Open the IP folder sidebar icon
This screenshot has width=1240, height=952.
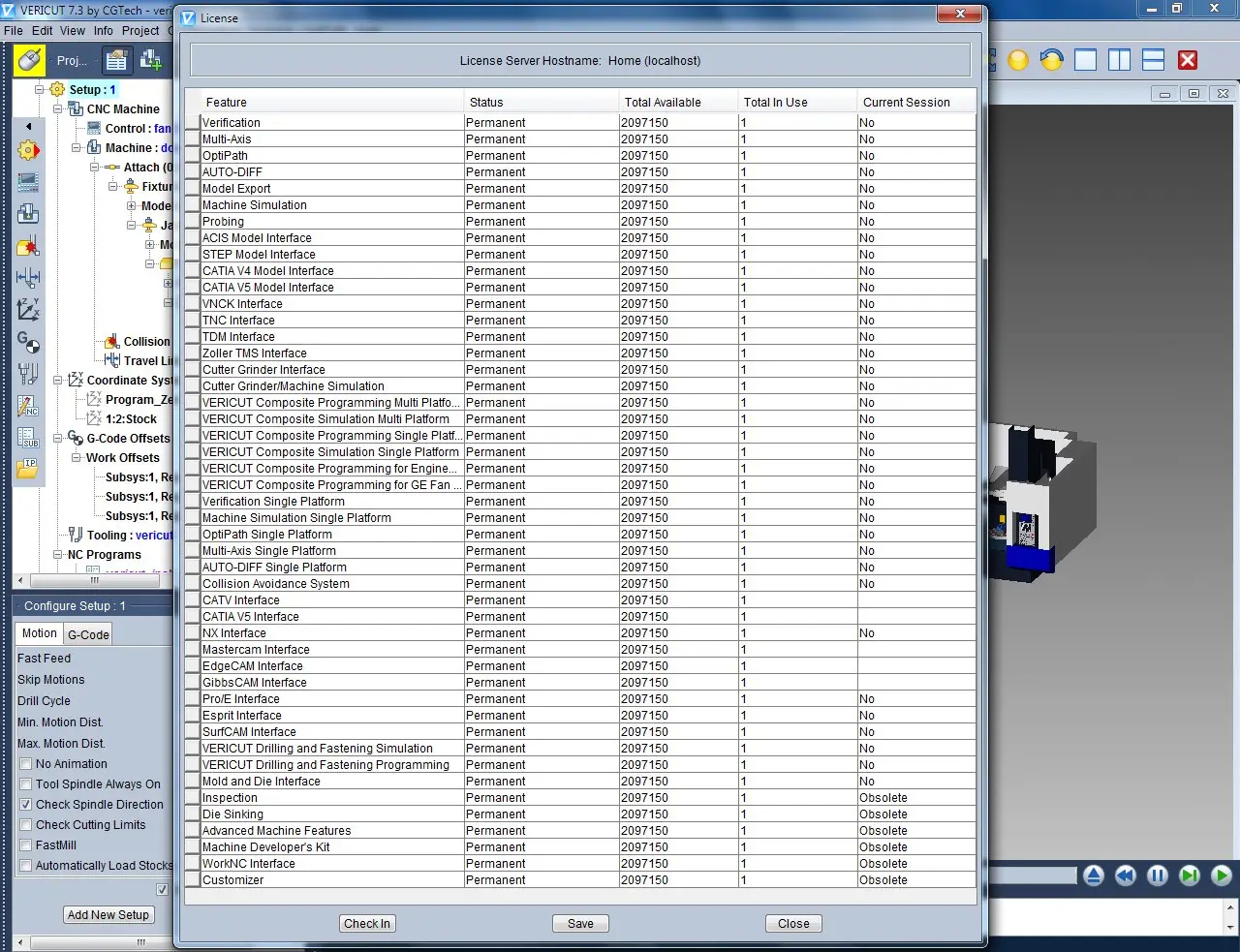pyautogui.click(x=28, y=469)
